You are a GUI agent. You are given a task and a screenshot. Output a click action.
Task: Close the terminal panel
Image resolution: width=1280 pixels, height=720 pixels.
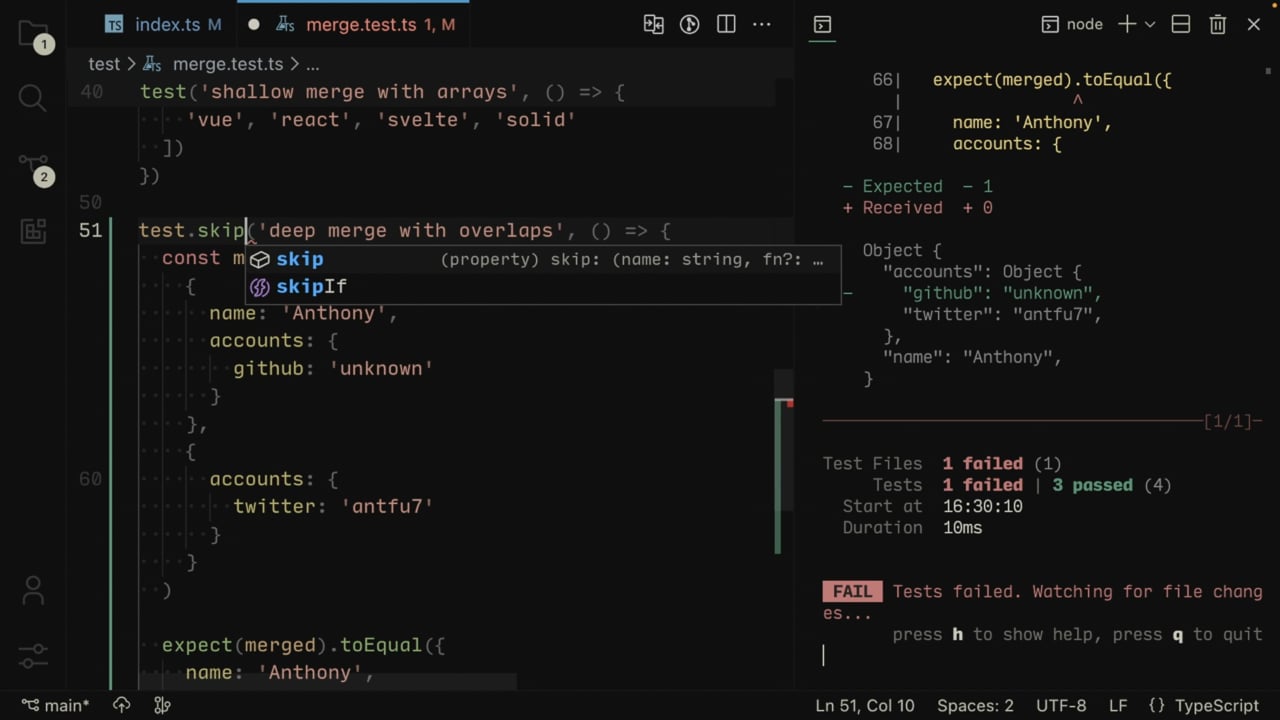(x=1254, y=24)
